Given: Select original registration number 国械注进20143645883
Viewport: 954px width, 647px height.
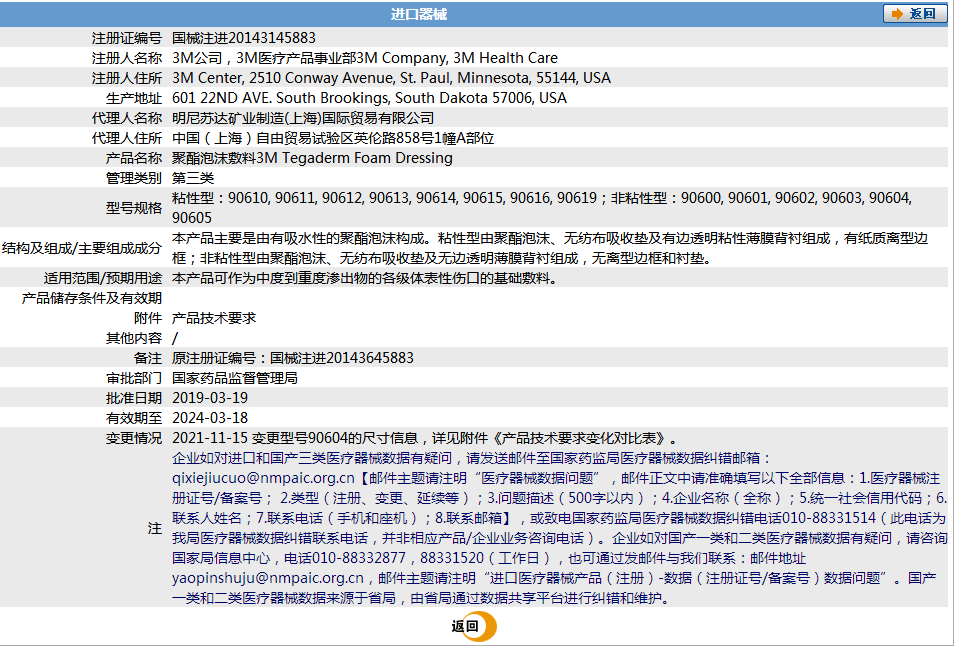Looking at the screenshot, I should tap(342, 358).
